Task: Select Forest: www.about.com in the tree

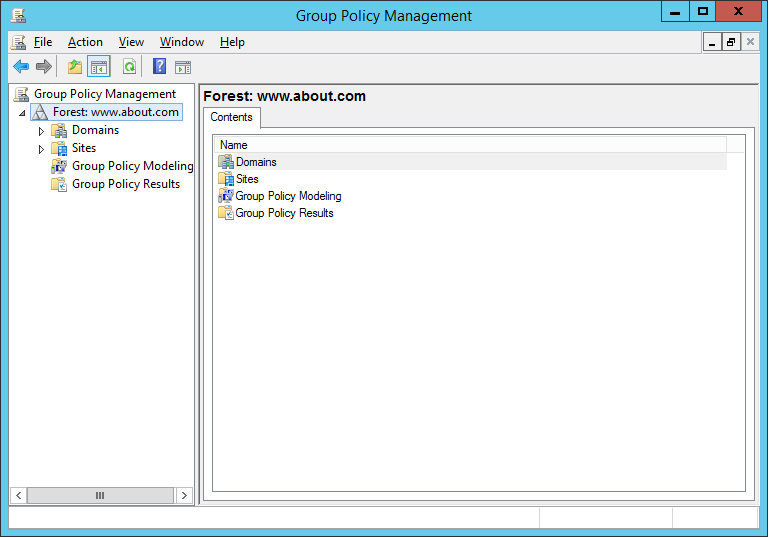Action: pos(116,112)
